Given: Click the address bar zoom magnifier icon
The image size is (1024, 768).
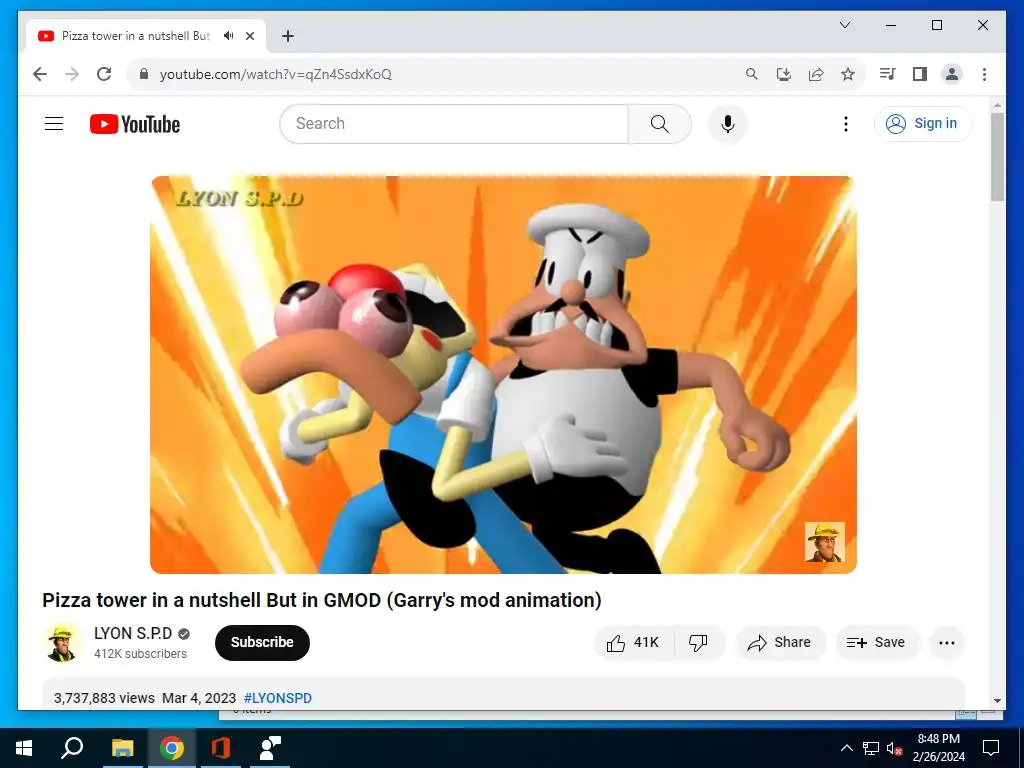Looking at the screenshot, I should (752, 74).
